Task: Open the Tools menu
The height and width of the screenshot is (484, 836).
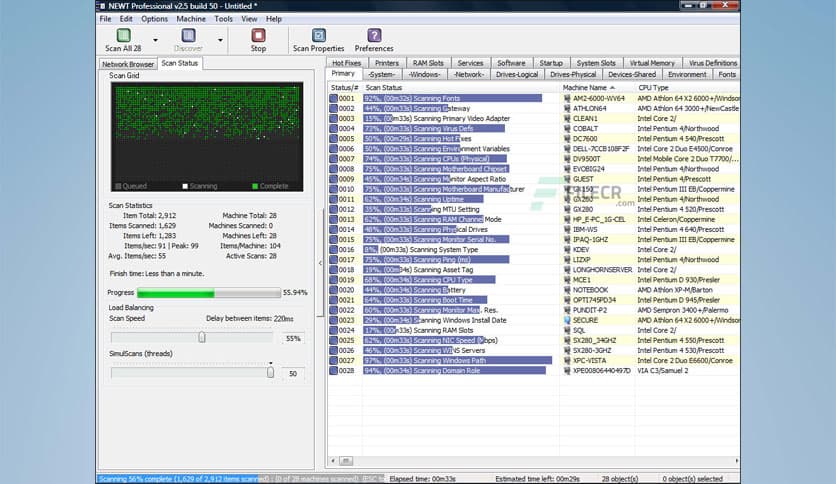Action: pyautogui.click(x=223, y=19)
